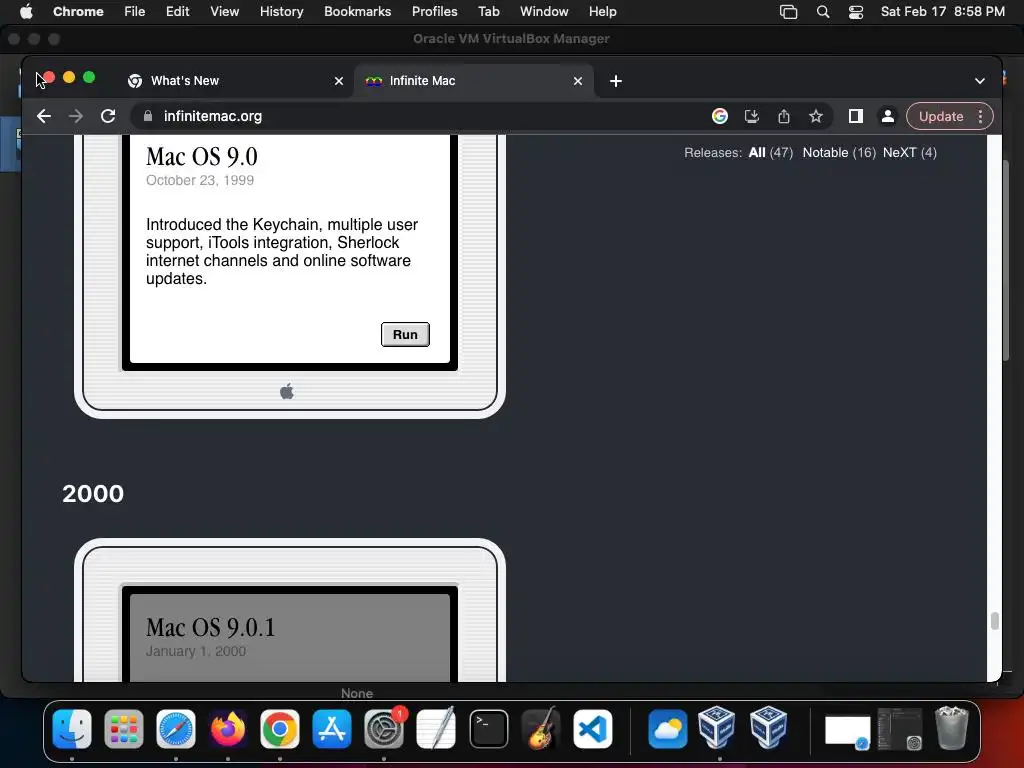Close the What's New tab

[338, 81]
